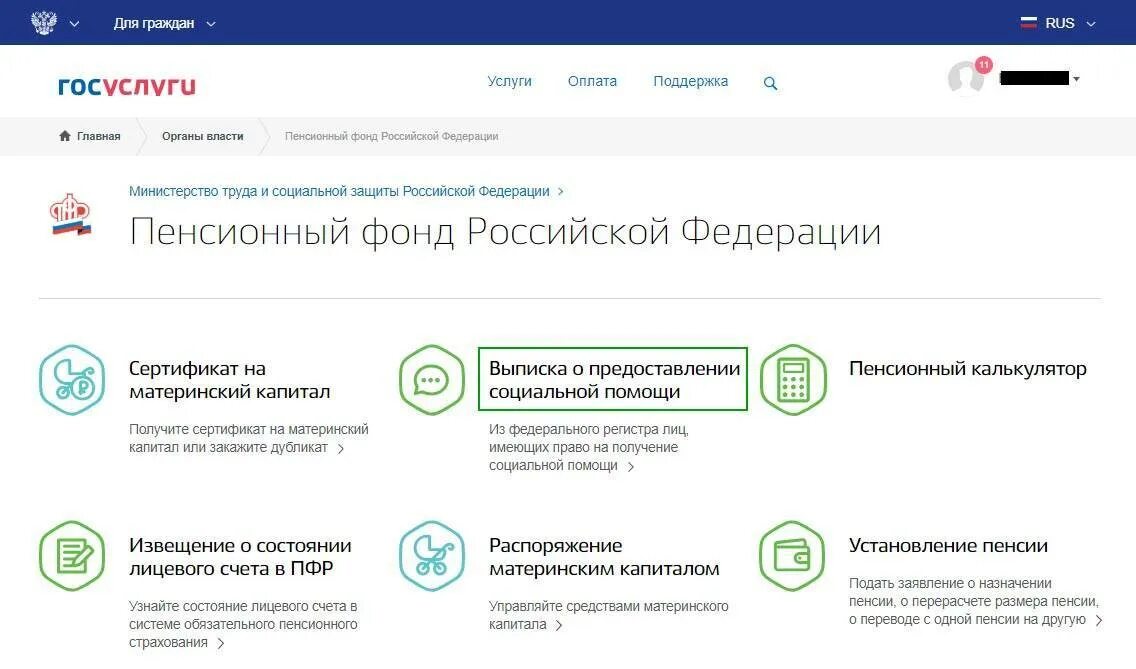The height and width of the screenshot is (669, 1136).
Task: Open 'Сертификат на материнский капитал' service
Action: [229, 380]
